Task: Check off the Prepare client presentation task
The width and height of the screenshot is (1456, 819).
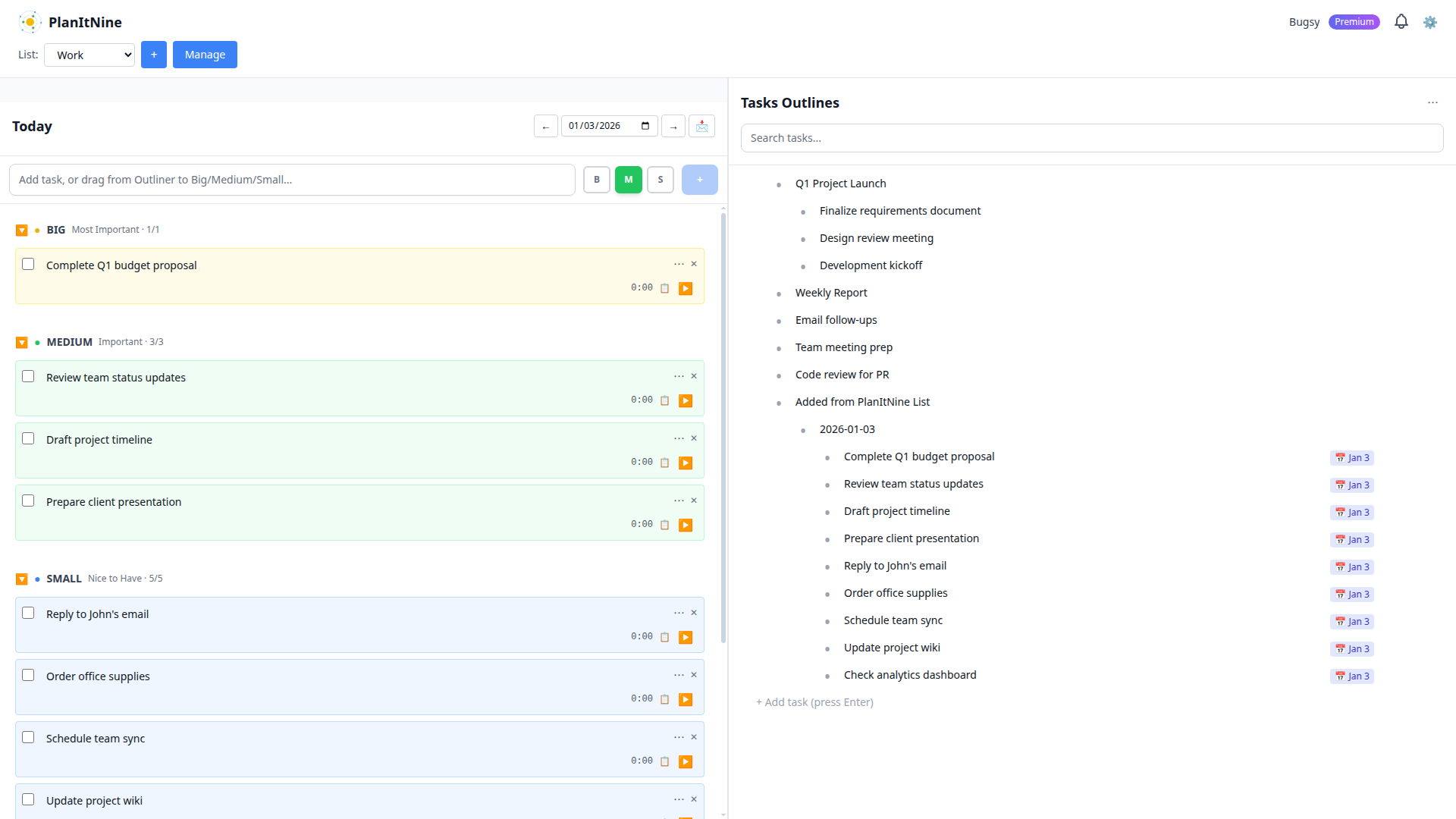Action: (x=28, y=500)
